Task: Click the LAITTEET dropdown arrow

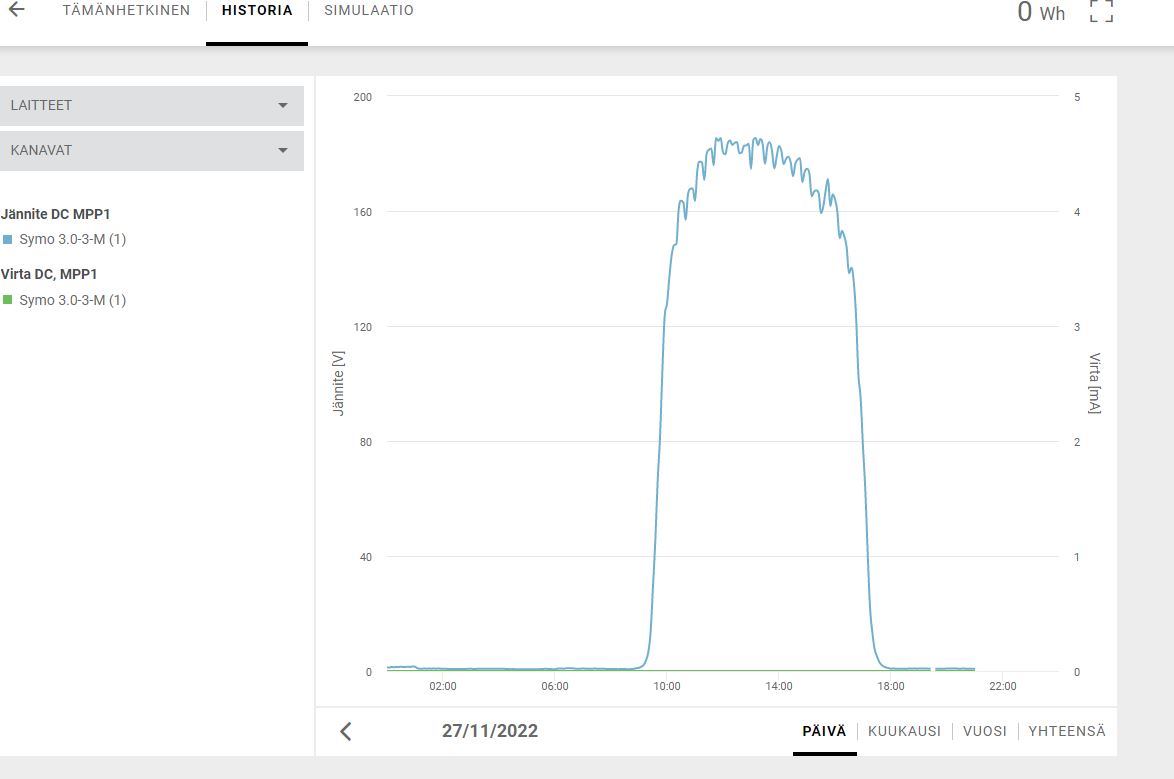Action: [x=283, y=106]
